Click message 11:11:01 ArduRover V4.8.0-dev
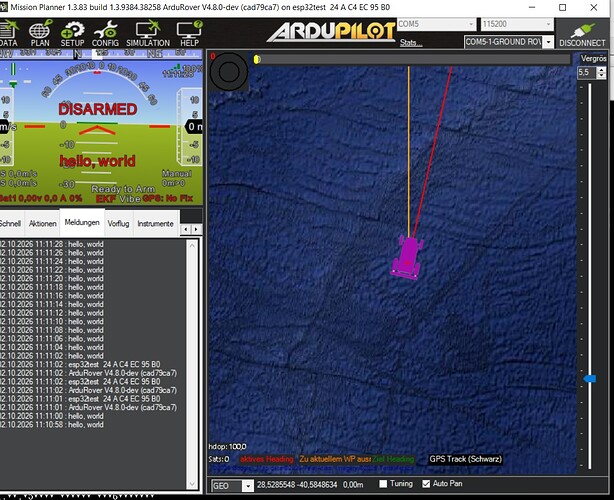614x500 pixels. pyautogui.click(x=88, y=408)
